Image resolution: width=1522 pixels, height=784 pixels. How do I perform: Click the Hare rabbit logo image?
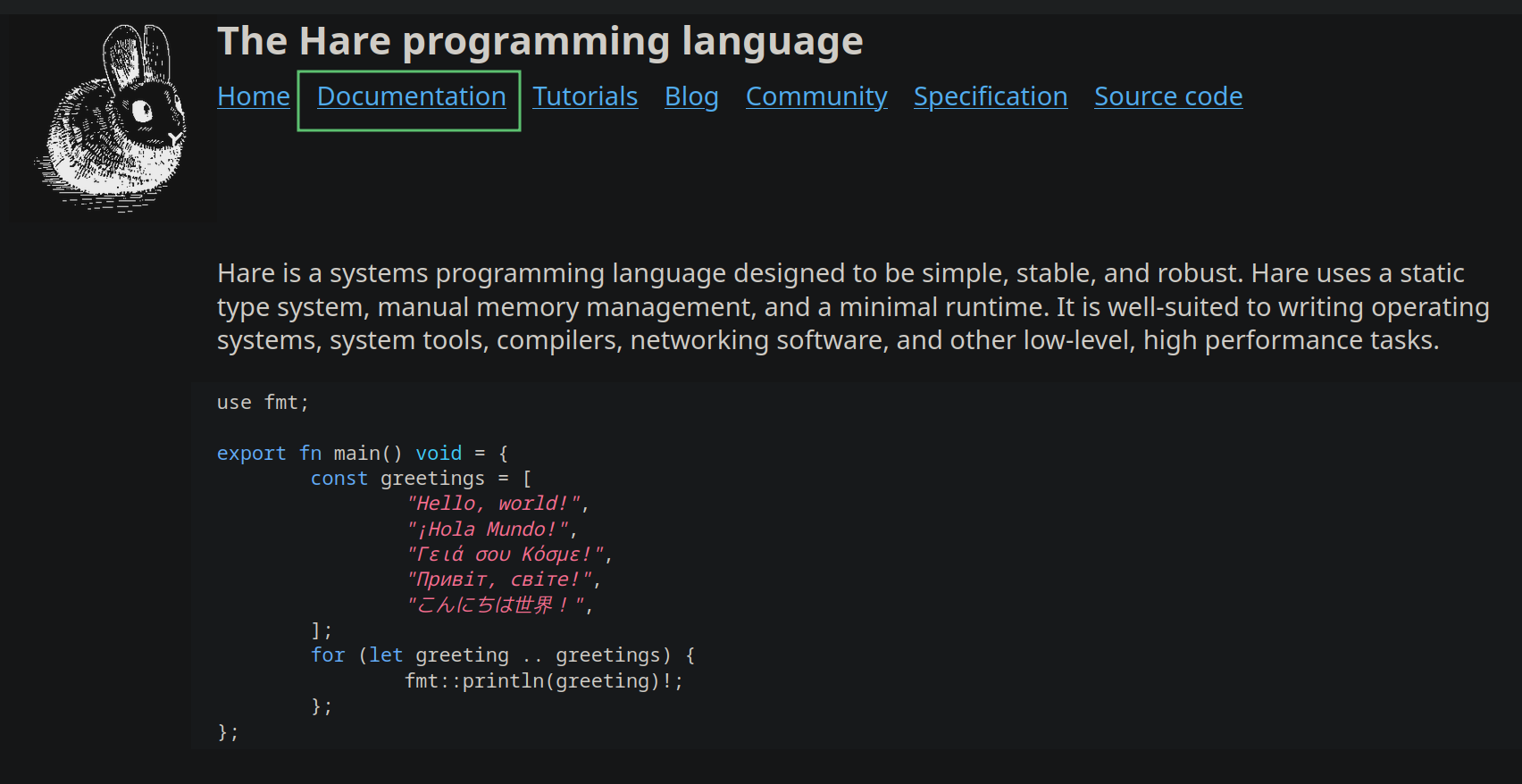tap(113, 117)
